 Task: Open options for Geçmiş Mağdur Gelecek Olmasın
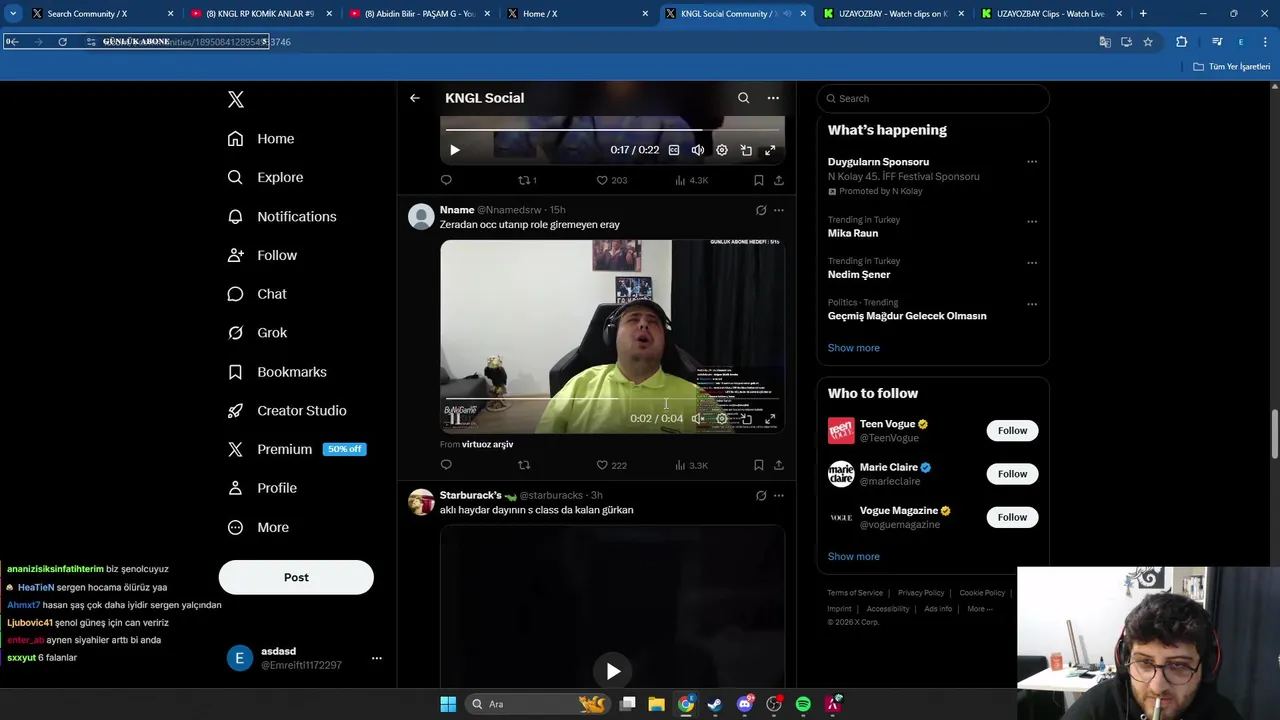[x=1032, y=304]
